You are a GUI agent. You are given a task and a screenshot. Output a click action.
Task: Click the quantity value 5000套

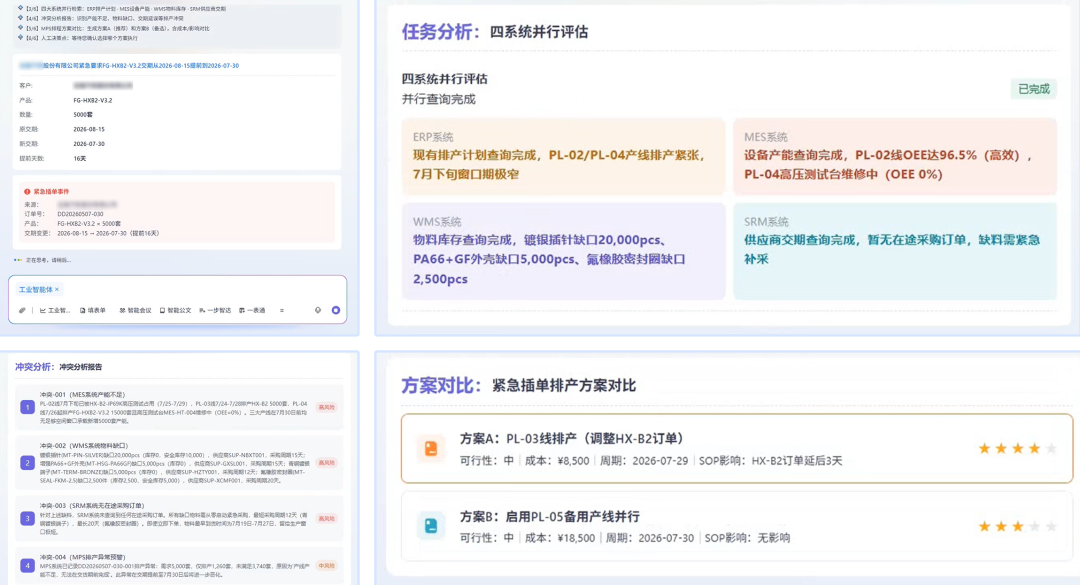[x=83, y=114]
